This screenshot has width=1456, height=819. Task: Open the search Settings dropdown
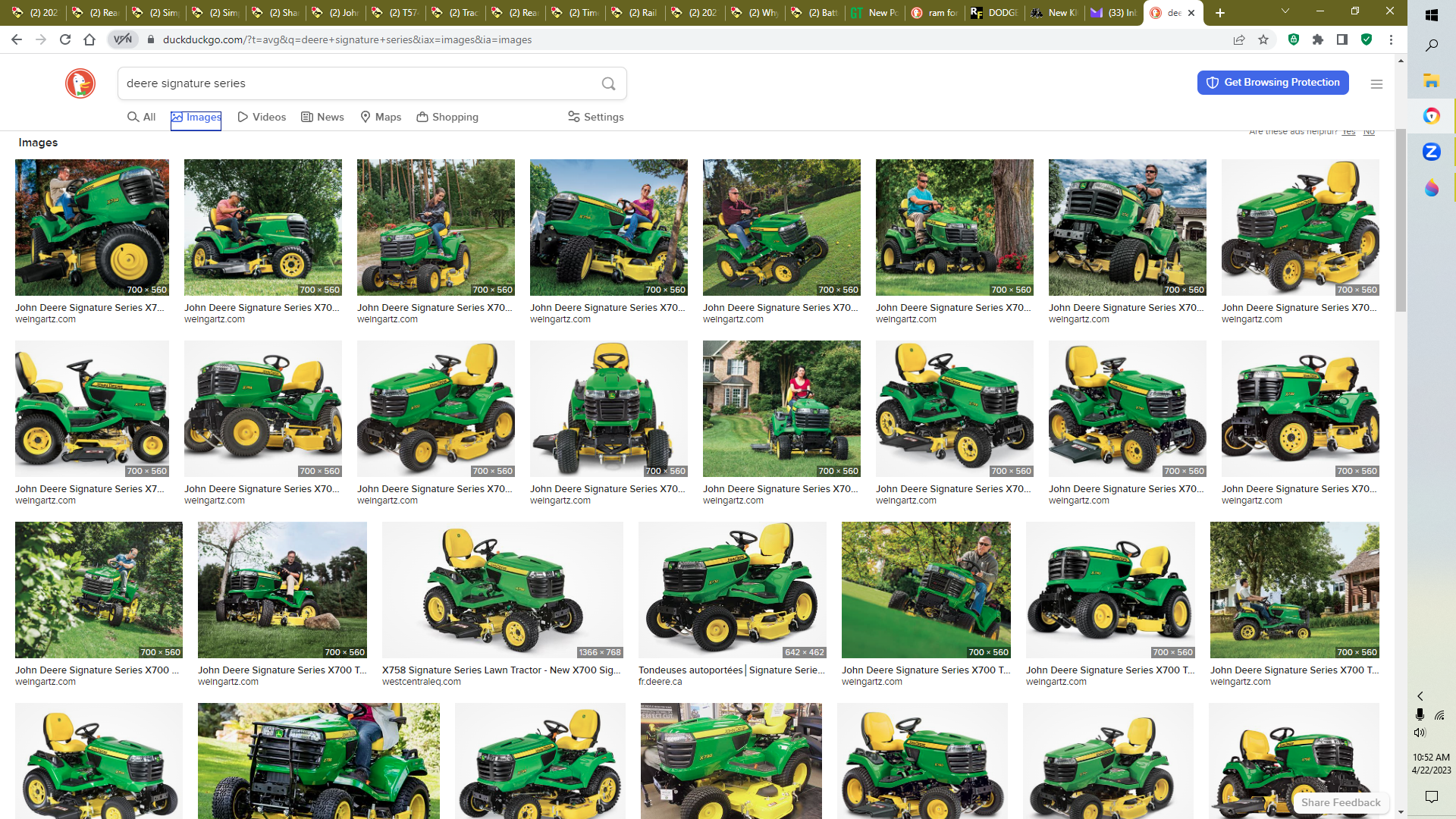[x=596, y=117]
